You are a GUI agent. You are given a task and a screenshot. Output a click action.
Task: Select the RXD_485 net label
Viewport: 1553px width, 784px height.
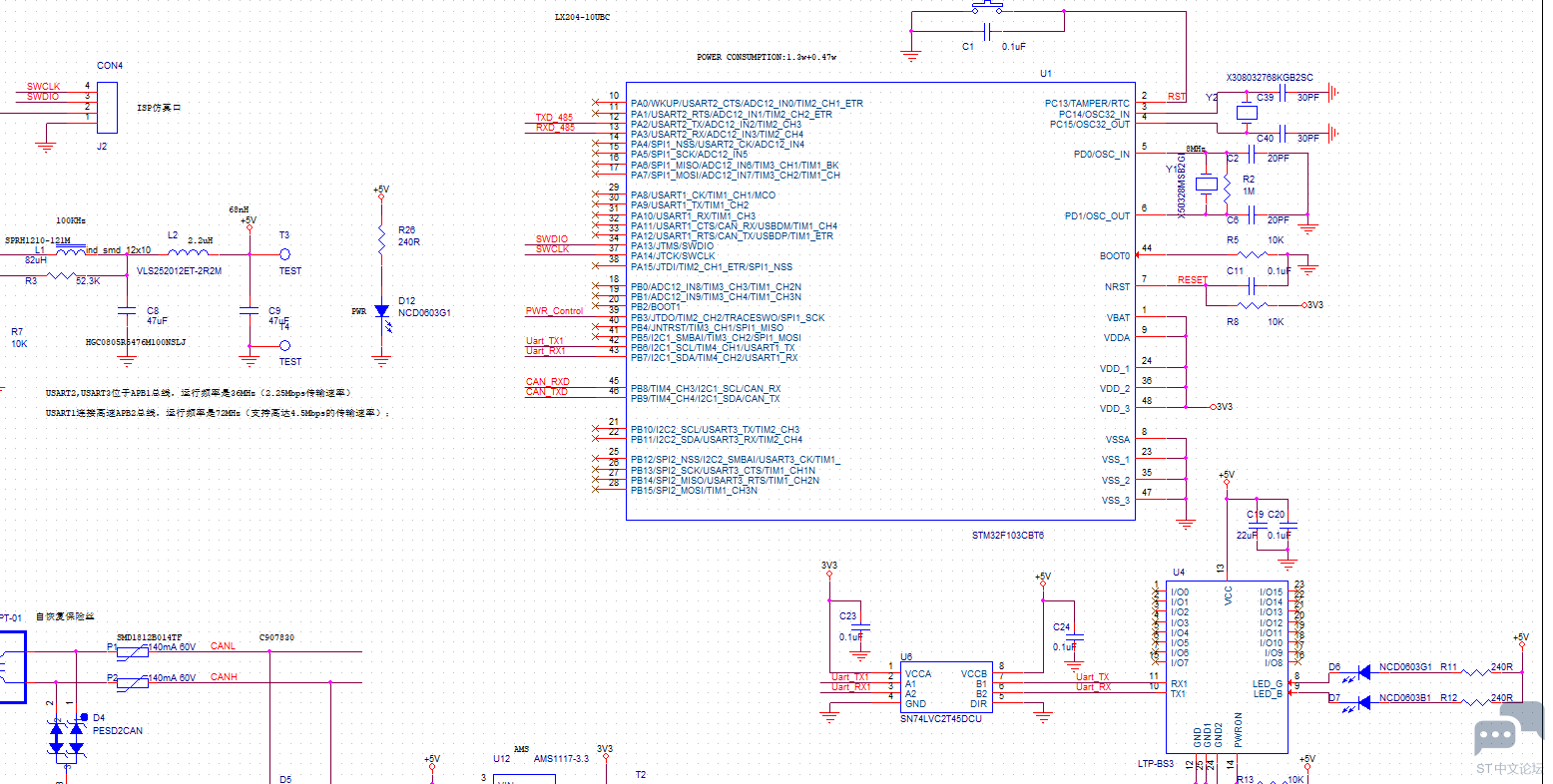555,128
